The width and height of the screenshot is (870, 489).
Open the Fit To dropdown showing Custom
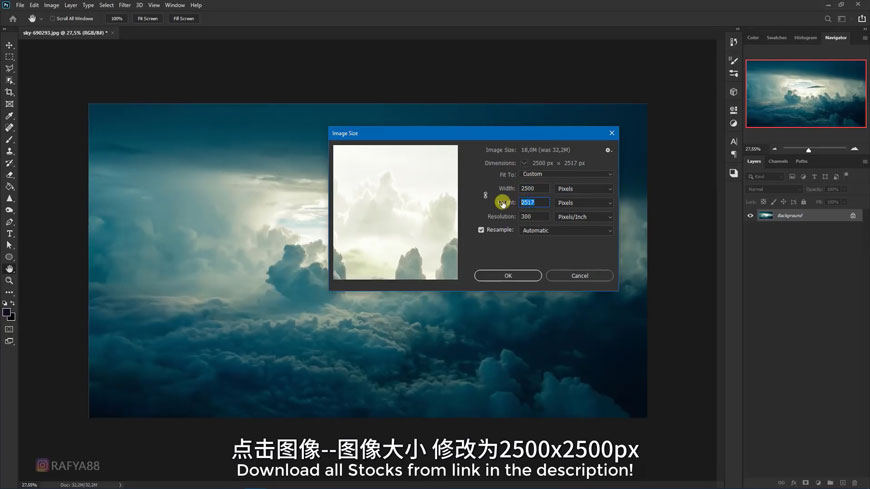click(566, 174)
